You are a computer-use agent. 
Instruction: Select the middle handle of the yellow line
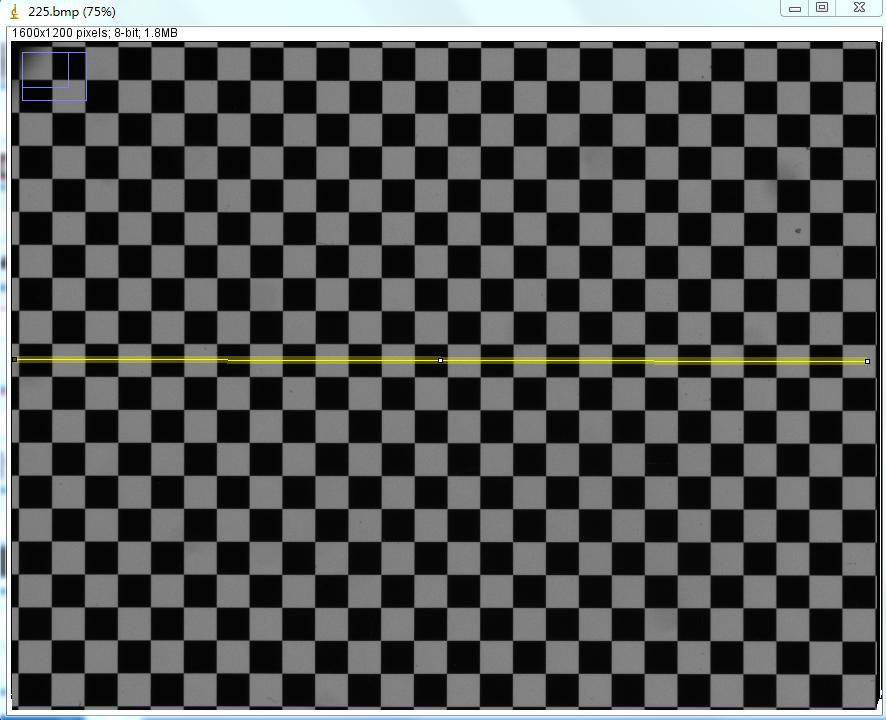point(441,360)
